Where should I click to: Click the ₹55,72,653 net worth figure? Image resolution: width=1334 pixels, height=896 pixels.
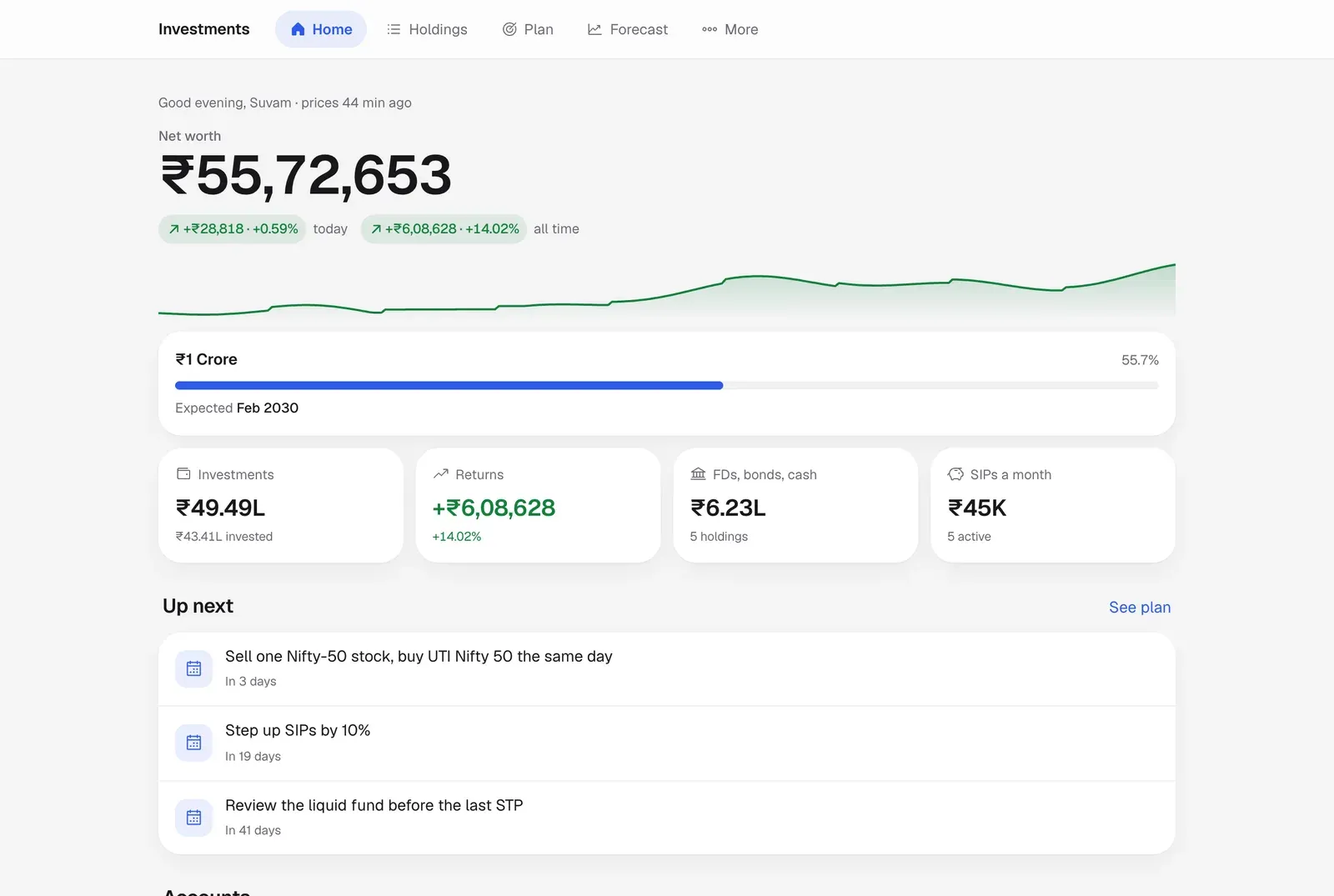coord(305,176)
